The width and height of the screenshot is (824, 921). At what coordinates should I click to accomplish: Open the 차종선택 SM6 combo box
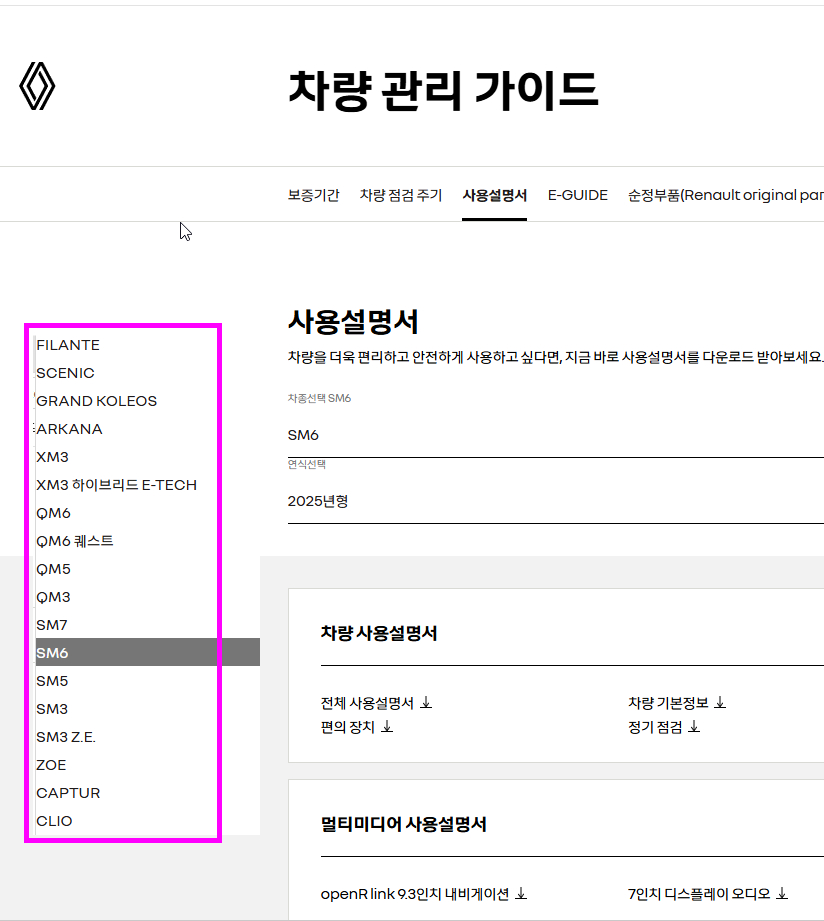pos(556,435)
